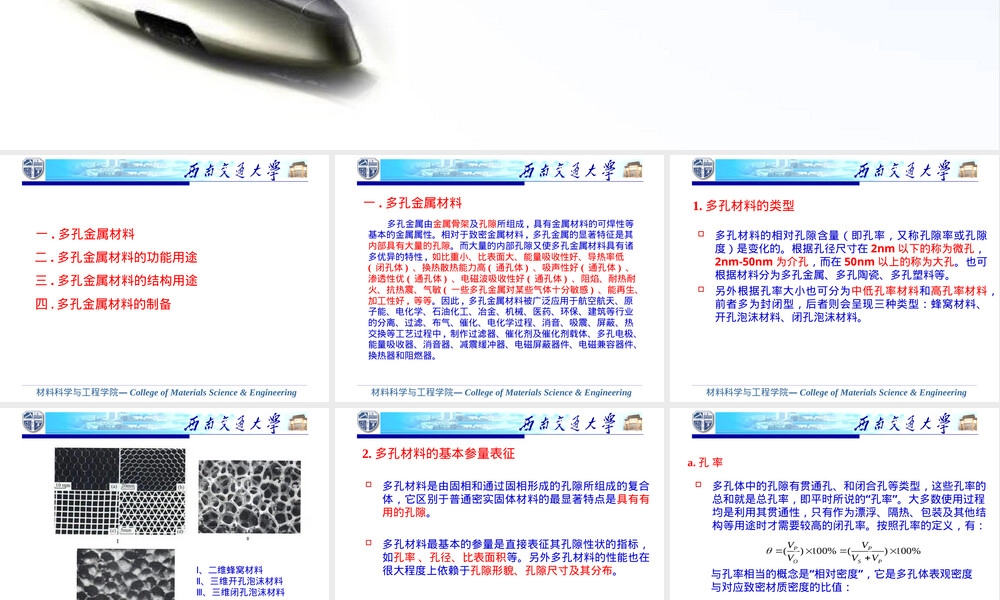
Task: Click the building icon on the outline slide header
Action: (x=298, y=170)
